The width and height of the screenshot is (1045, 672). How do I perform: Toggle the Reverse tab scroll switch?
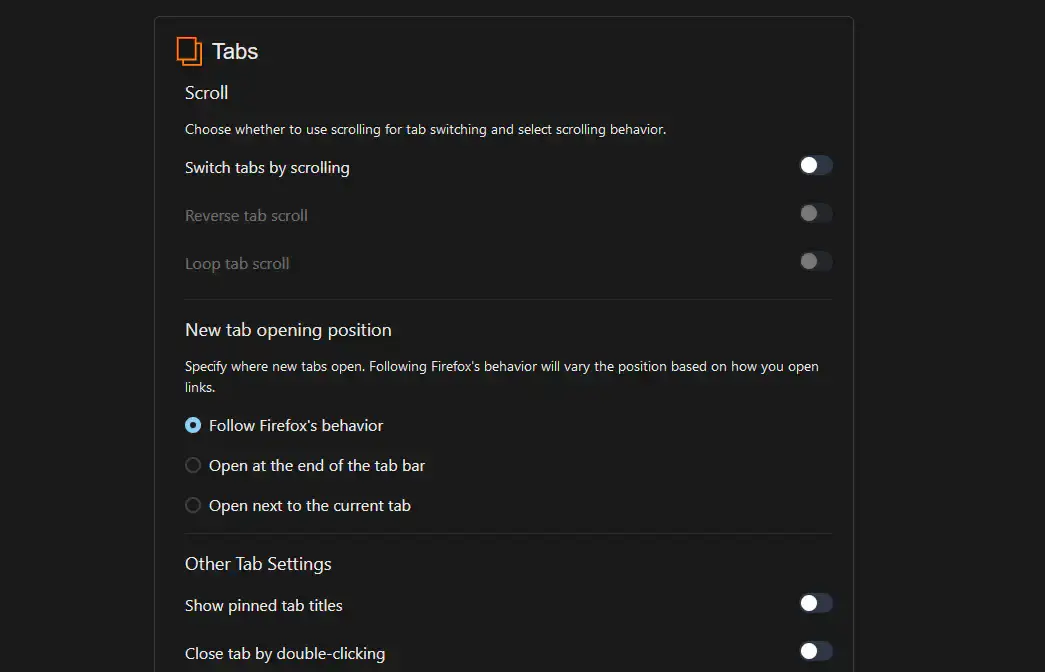pyautogui.click(x=815, y=213)
